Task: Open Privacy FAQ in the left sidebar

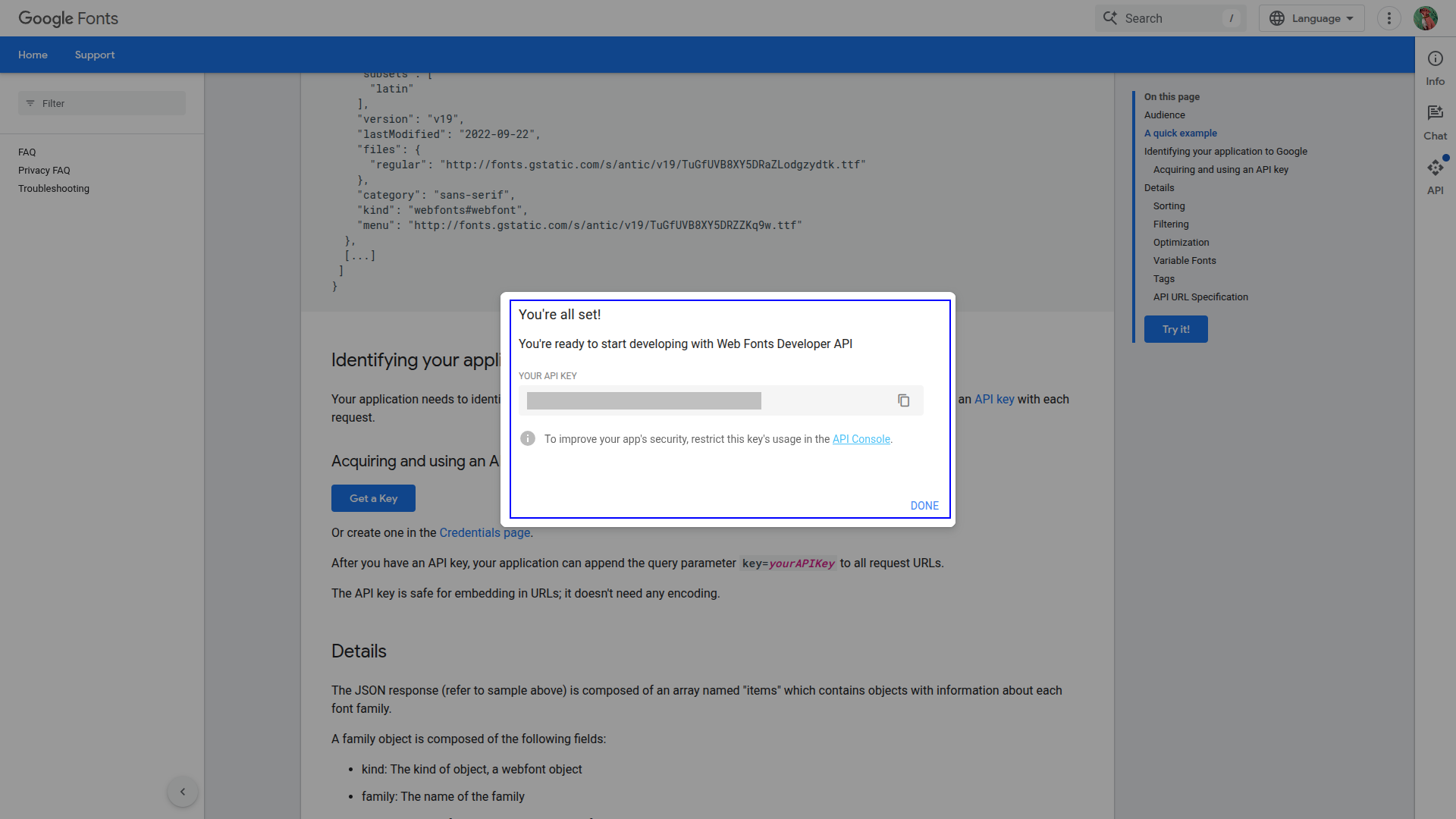Action: click(x=44, y=171)
